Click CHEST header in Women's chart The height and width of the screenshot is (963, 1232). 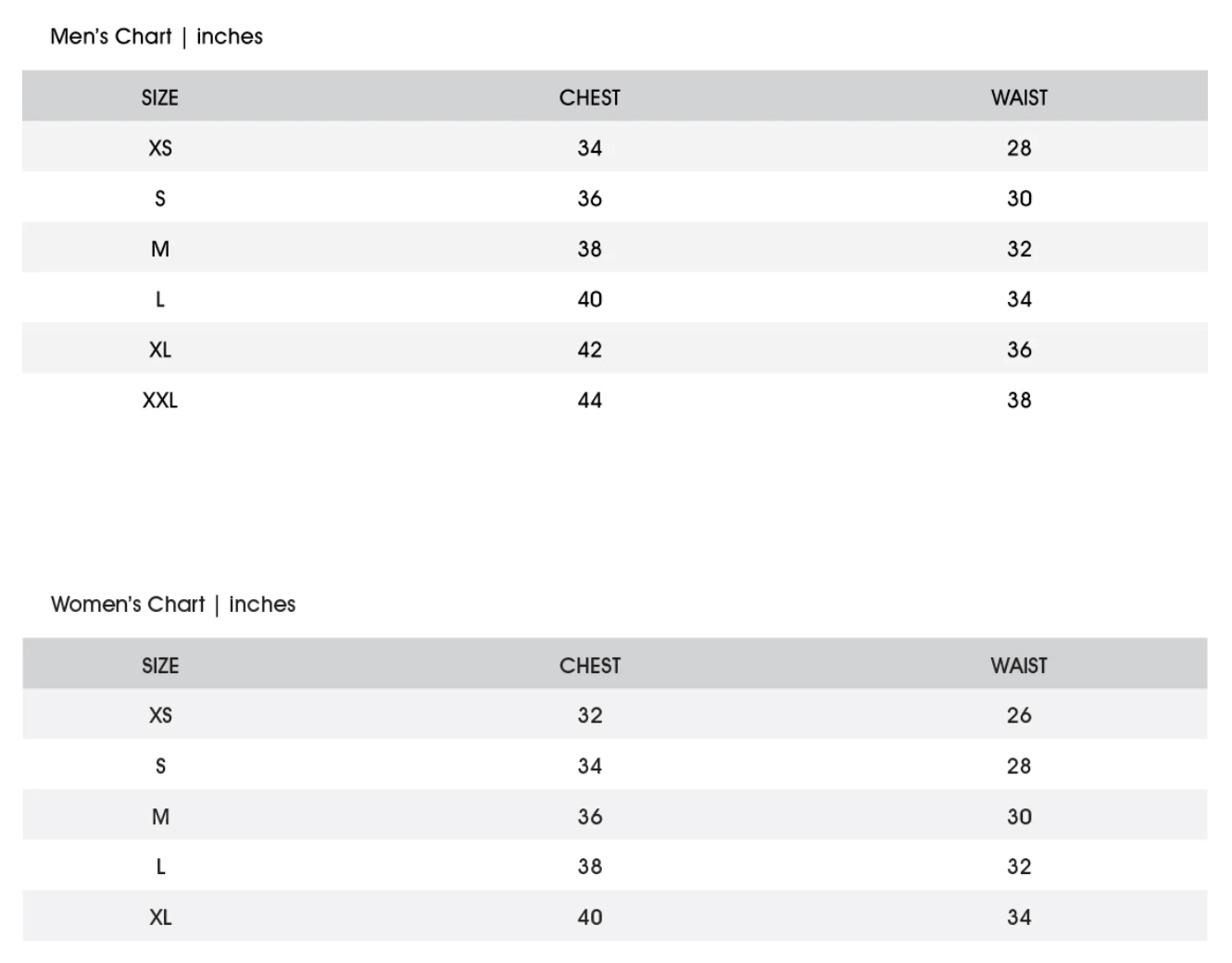[589, 665]
